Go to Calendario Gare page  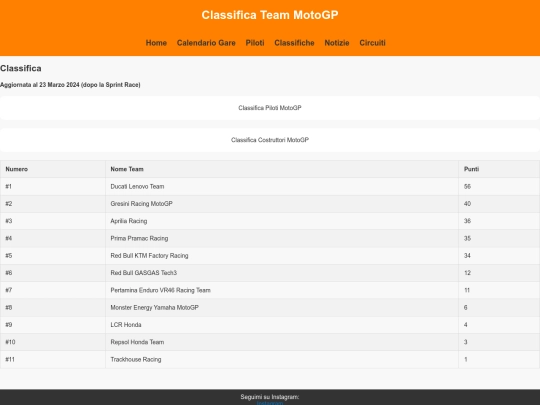pos(206,43)
